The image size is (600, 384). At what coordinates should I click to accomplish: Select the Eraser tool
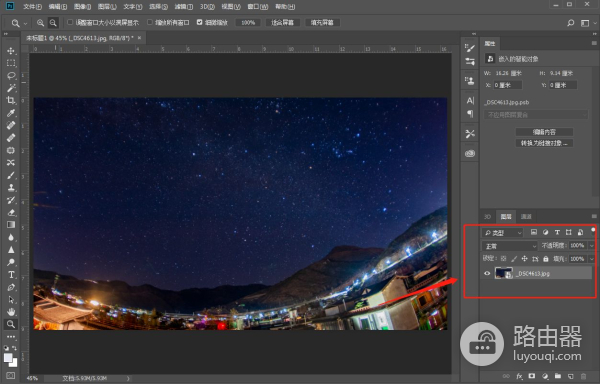[x=11, y=212]
